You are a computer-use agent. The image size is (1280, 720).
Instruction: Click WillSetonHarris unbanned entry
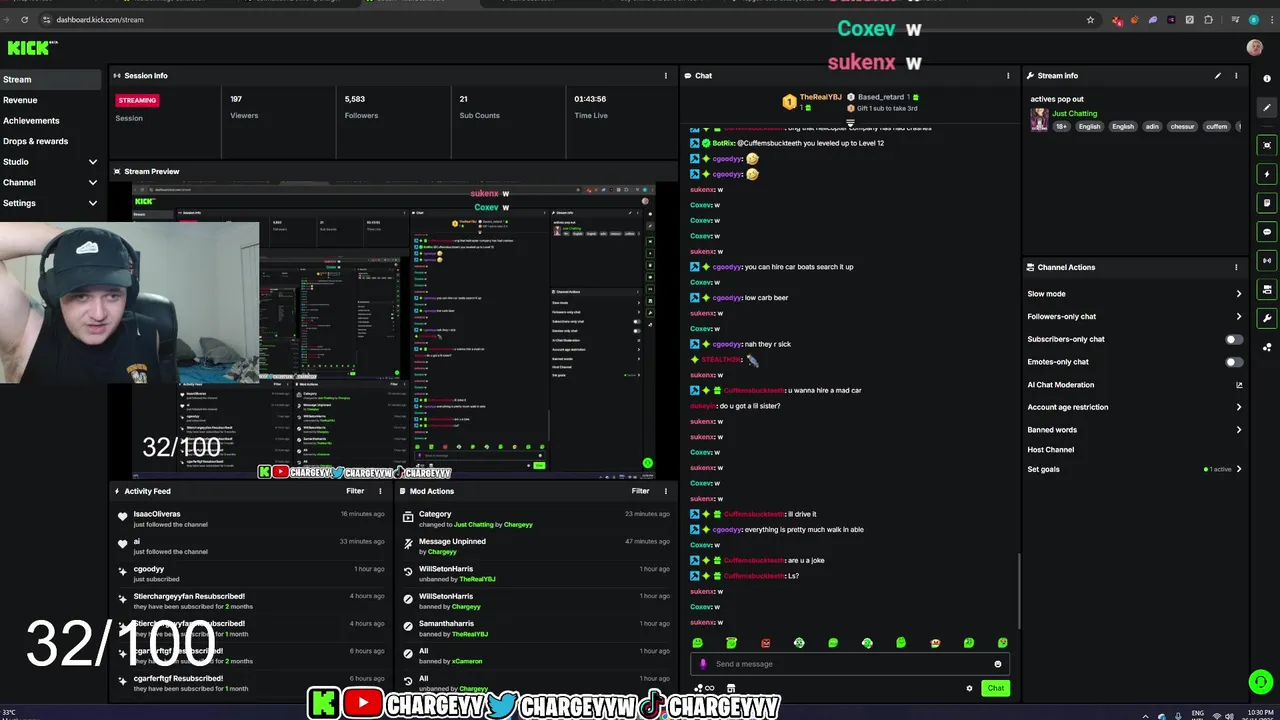(x=536, y=573)
